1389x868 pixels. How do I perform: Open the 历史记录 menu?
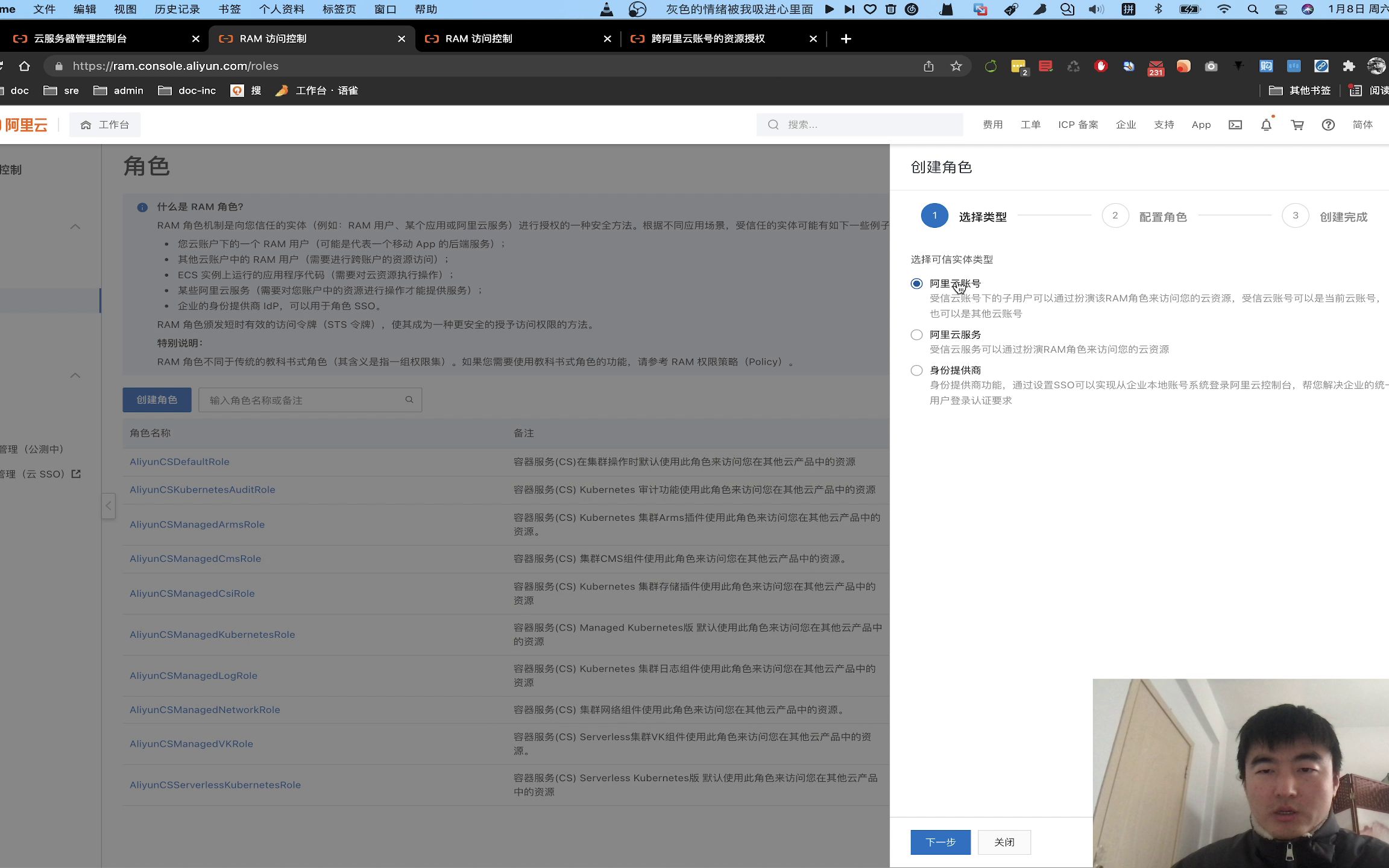(x=177, y=9)
